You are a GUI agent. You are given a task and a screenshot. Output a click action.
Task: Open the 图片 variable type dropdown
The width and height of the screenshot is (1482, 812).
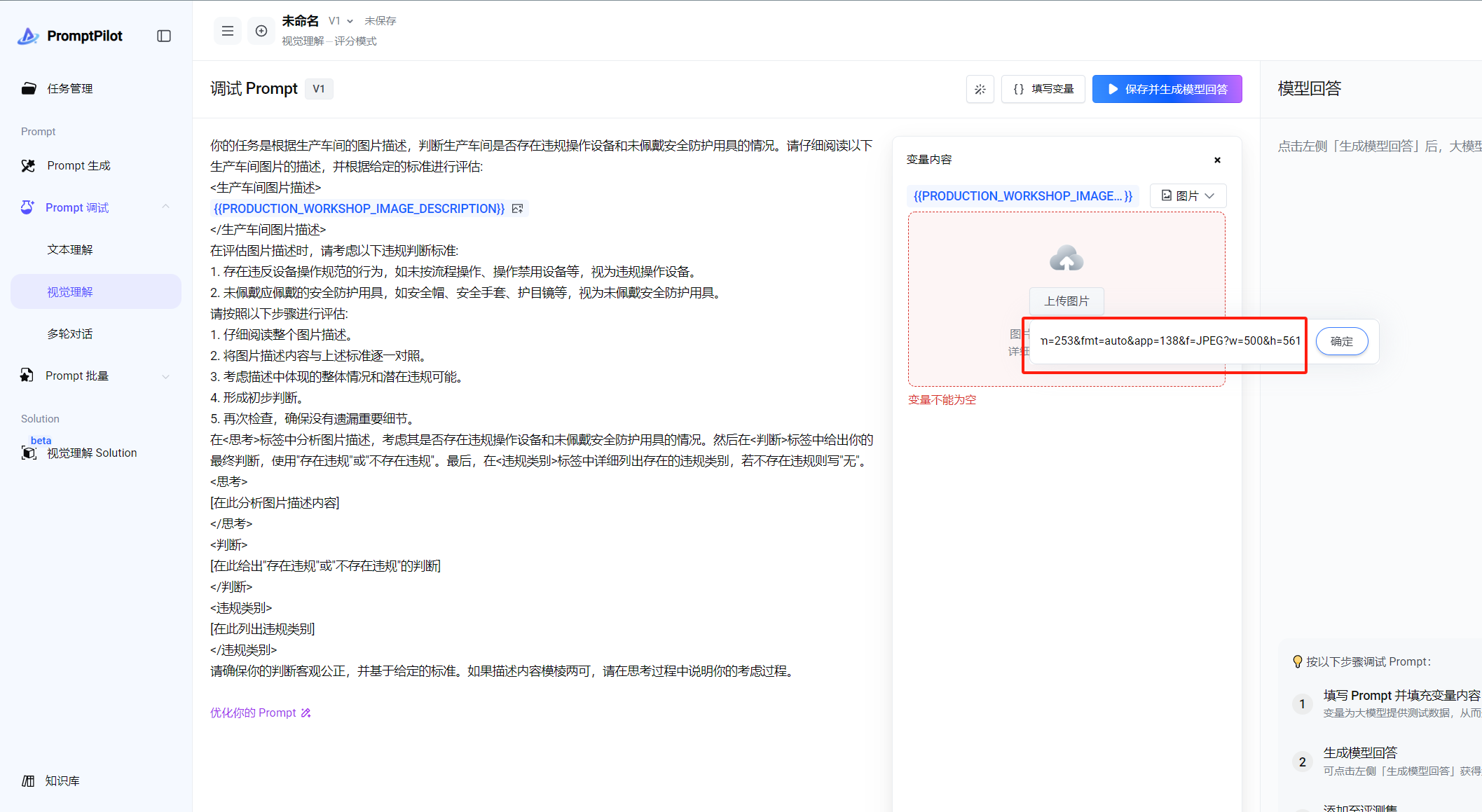tap(1188, 195)
